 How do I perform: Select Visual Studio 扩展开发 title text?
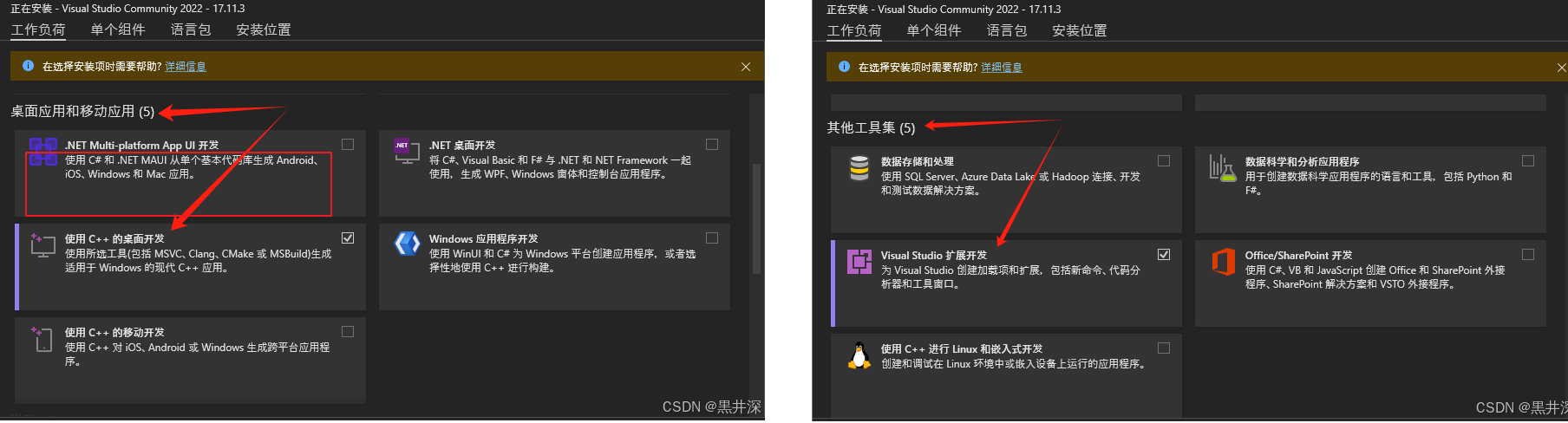coord(934,255)
